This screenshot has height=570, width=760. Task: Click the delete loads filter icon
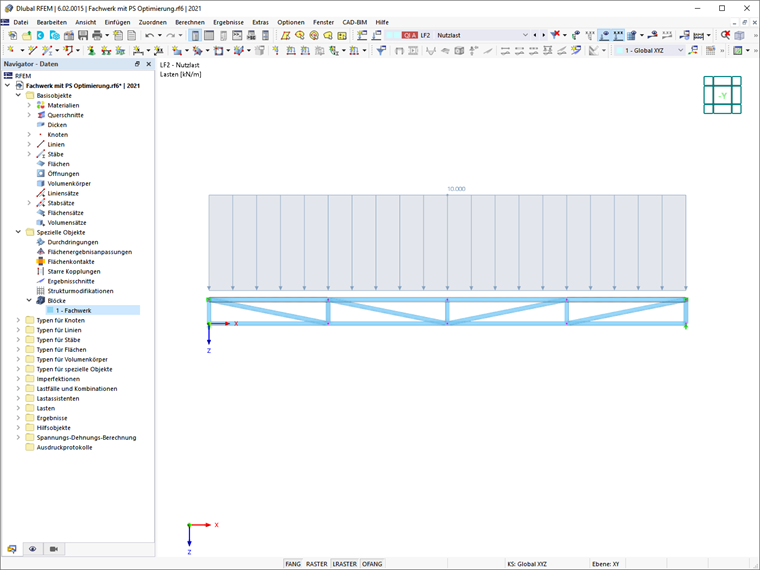(x=555, y=35)
